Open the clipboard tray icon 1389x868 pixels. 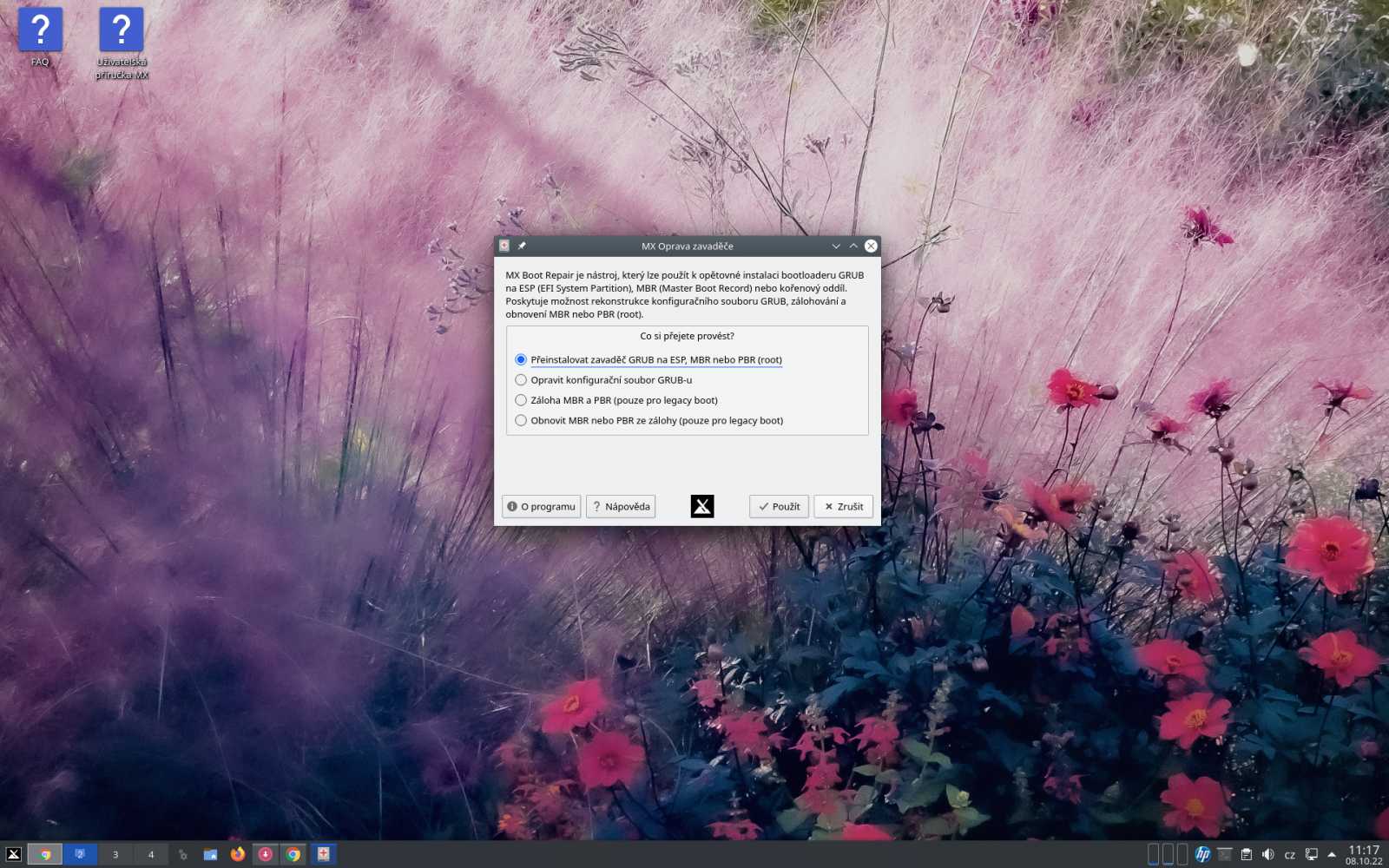[x=1247, y=854]
